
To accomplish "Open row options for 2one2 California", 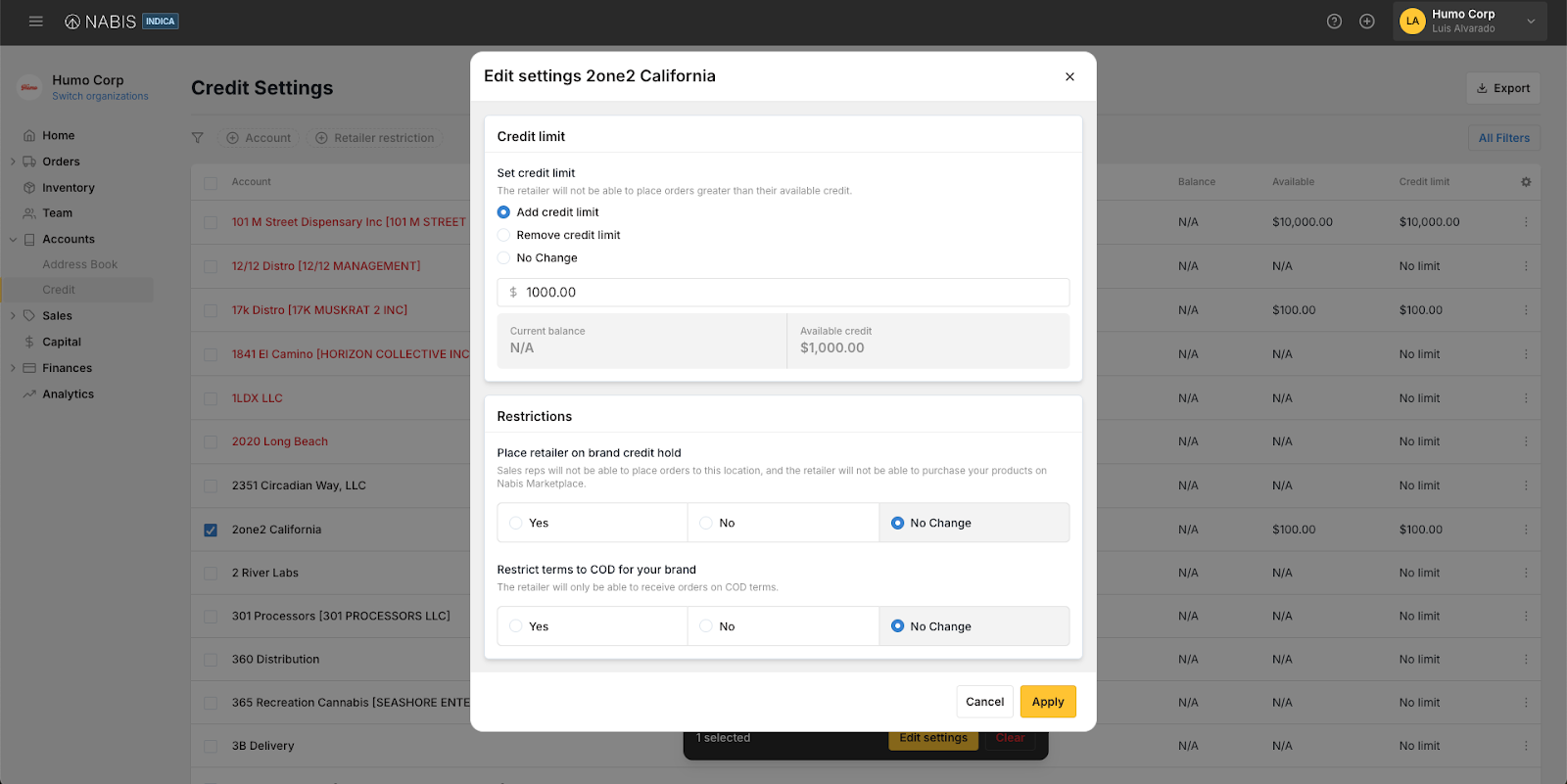I will click(x=1526, y=530).
